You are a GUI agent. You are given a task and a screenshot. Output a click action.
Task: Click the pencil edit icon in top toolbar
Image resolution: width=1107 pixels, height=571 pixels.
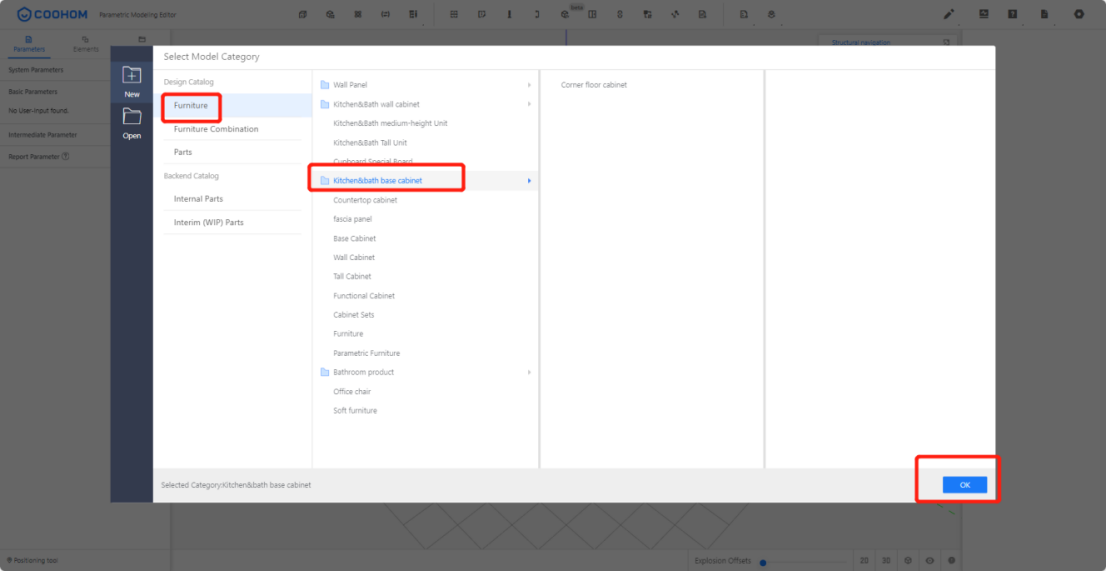[x=949, y=14]
